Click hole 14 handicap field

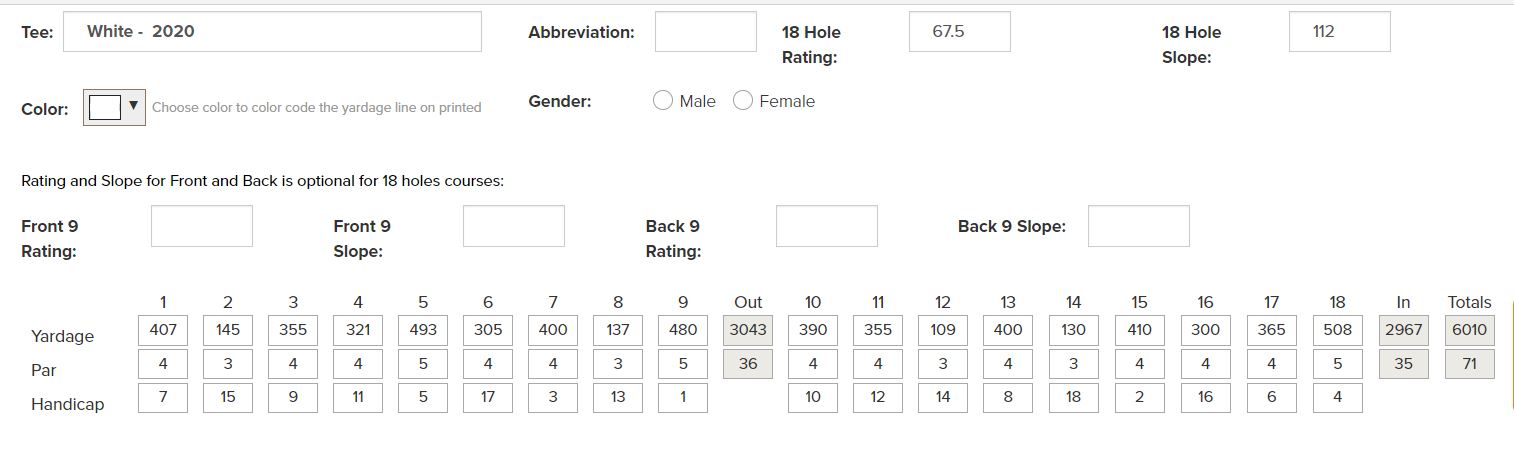1073,397
